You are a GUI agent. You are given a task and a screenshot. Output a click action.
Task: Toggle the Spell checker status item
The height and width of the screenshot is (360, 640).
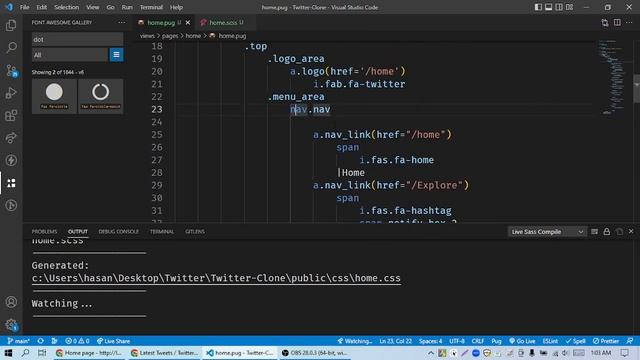point(576,341)
